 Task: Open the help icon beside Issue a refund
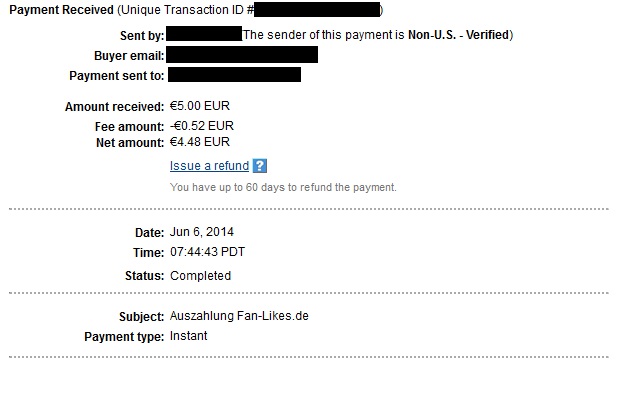(x=260, y=166)
